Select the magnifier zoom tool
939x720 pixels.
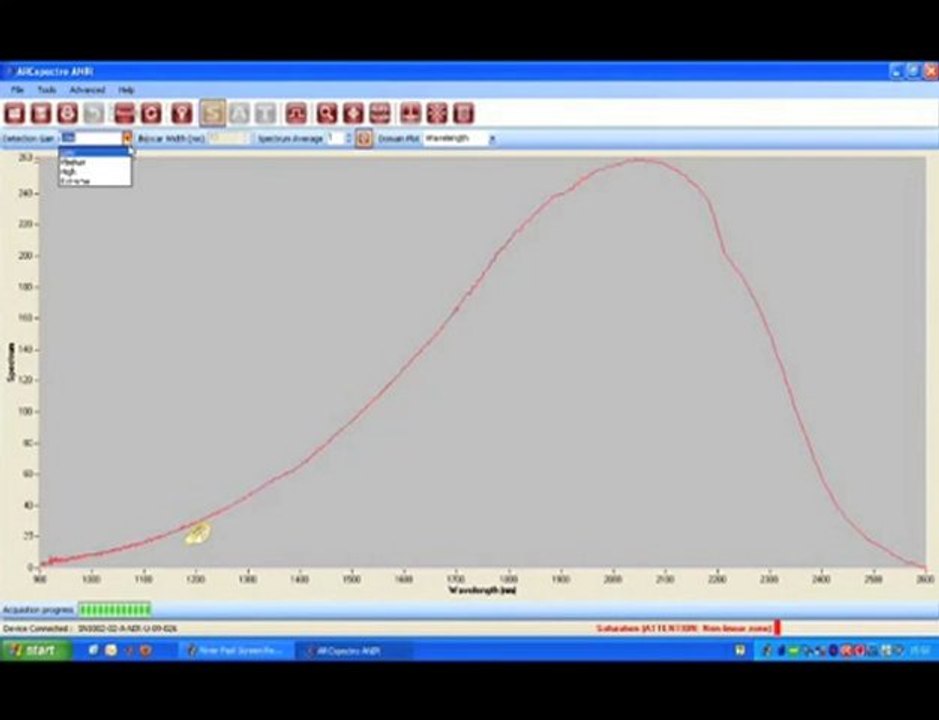(x=327, y=113)
